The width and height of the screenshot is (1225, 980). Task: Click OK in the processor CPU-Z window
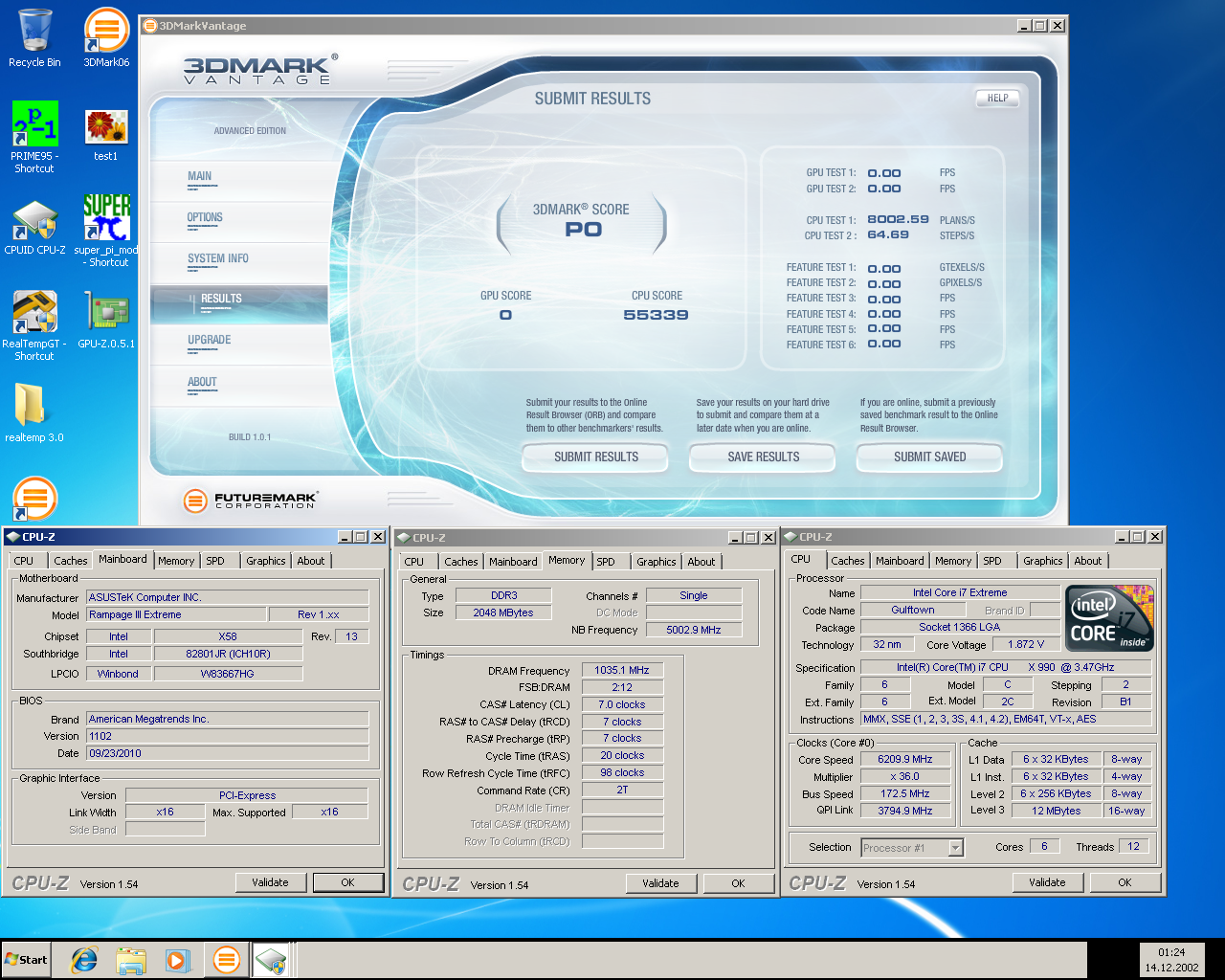point(1125,882)
